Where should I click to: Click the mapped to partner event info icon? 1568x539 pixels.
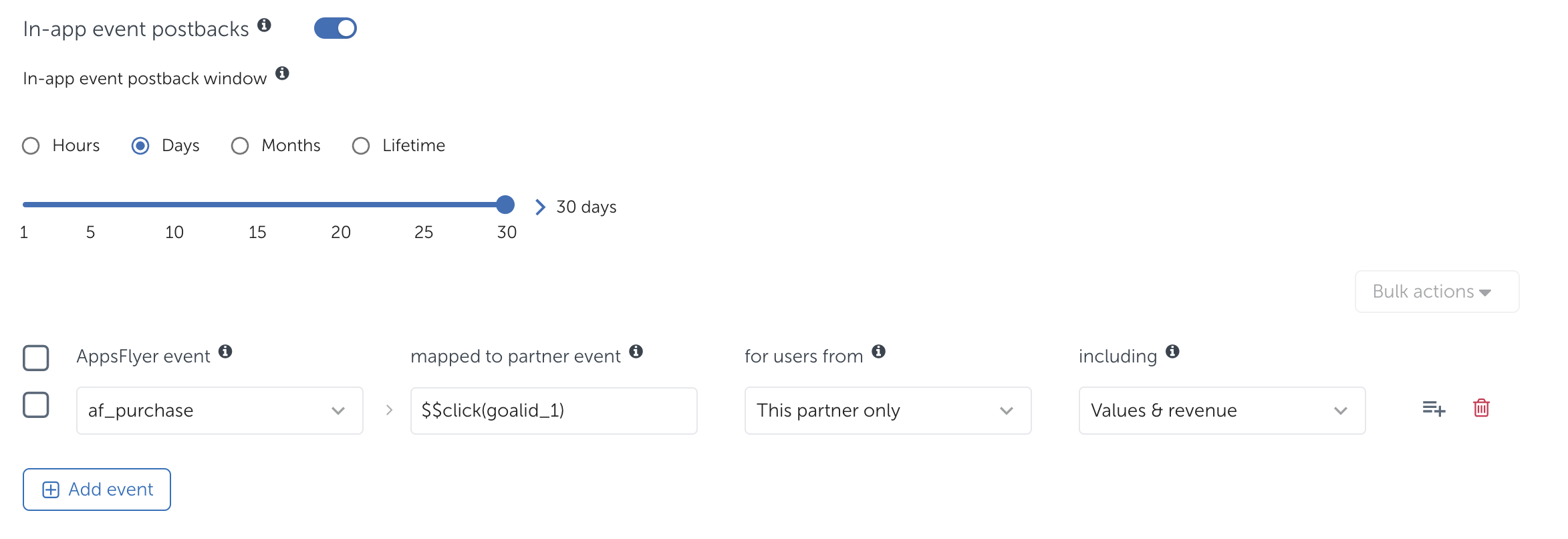pos(637,350)
